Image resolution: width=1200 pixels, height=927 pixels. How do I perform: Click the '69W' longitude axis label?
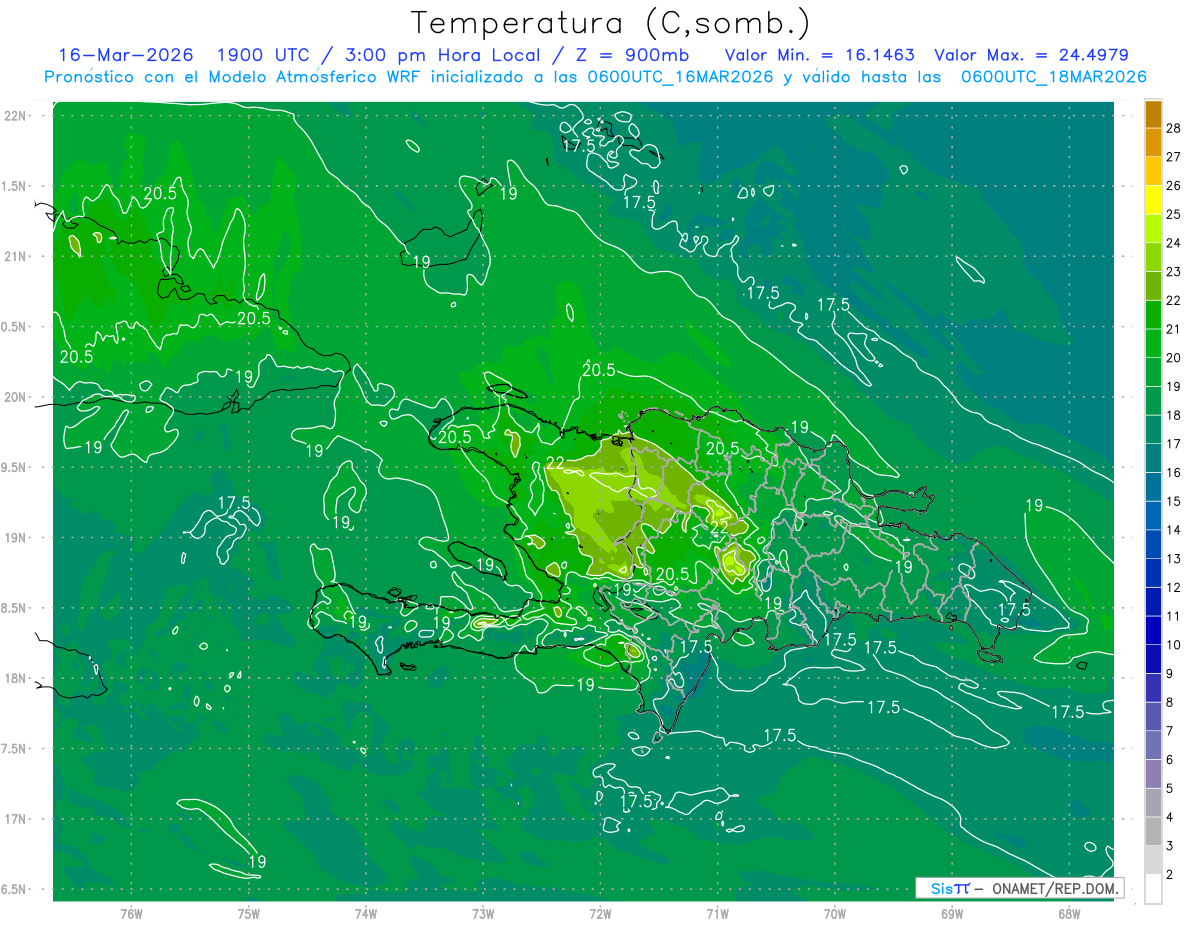pos(952,912)
